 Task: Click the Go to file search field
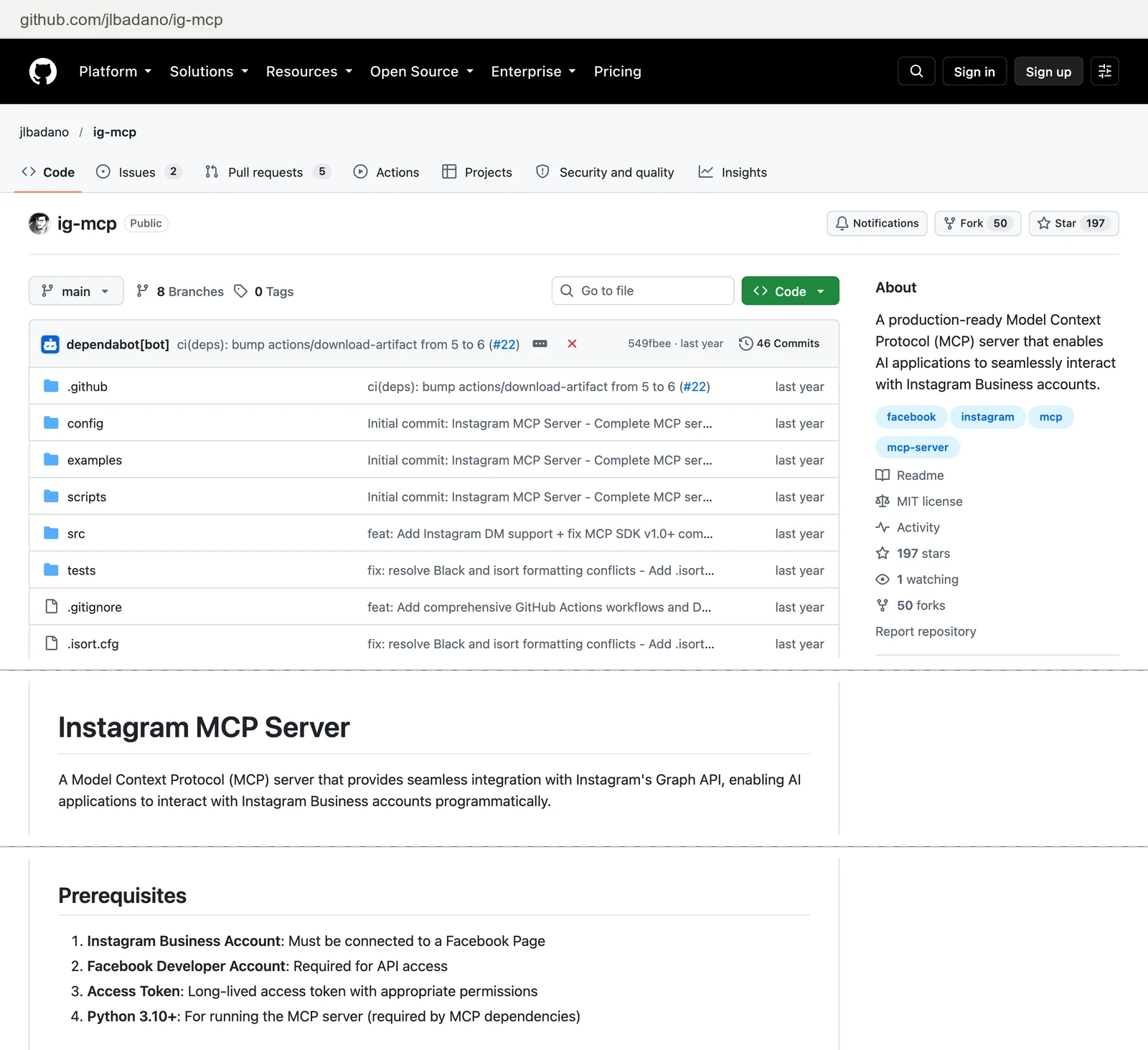[x=643, y=291]
